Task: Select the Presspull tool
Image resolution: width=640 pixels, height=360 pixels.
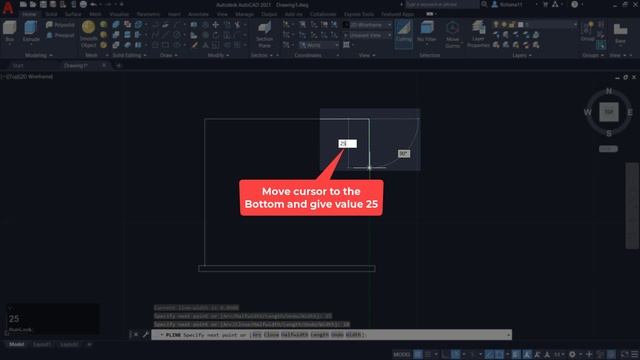Action: [60, 36]
